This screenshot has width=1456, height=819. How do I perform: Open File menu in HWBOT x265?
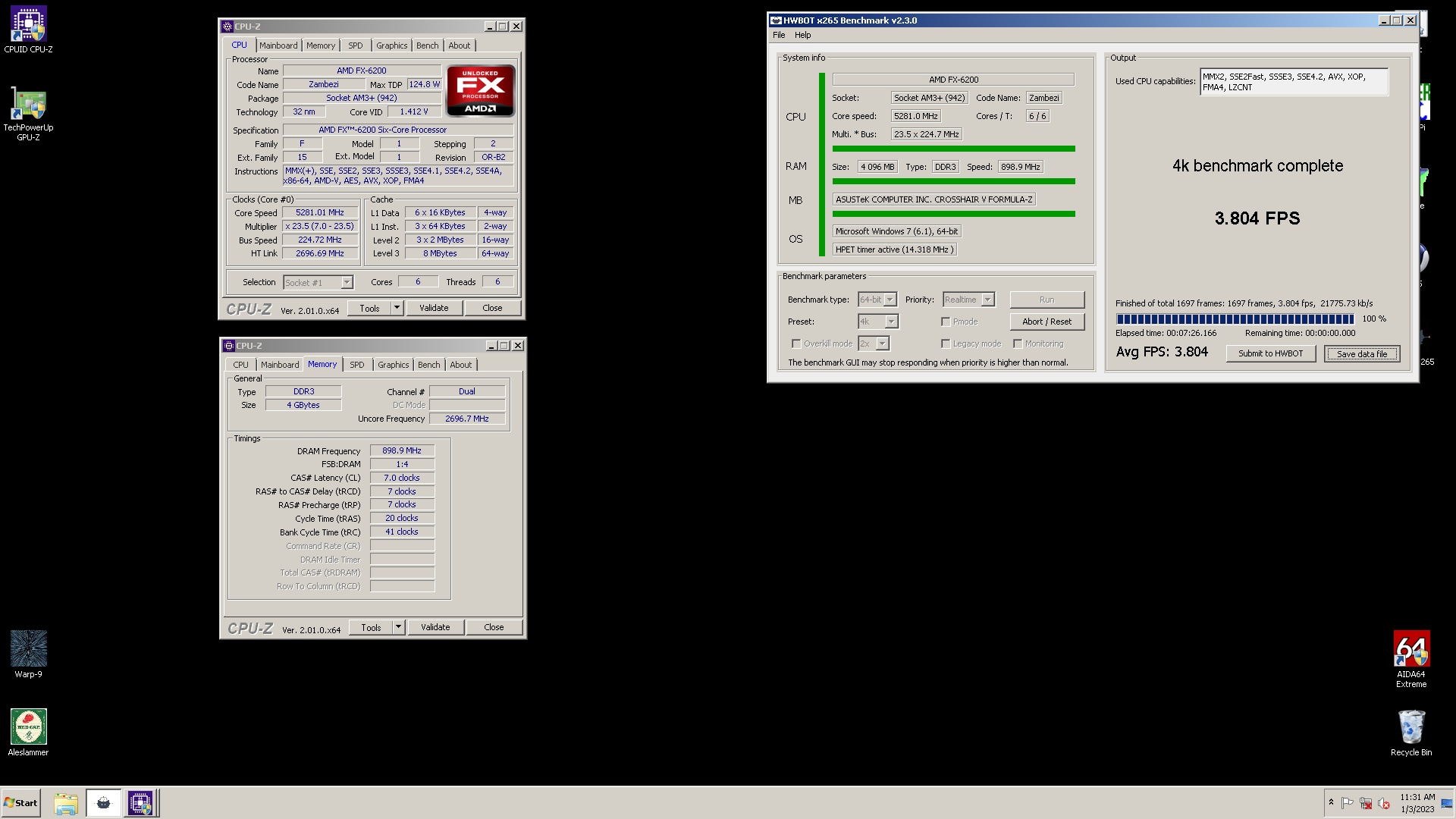coord(779,35)
